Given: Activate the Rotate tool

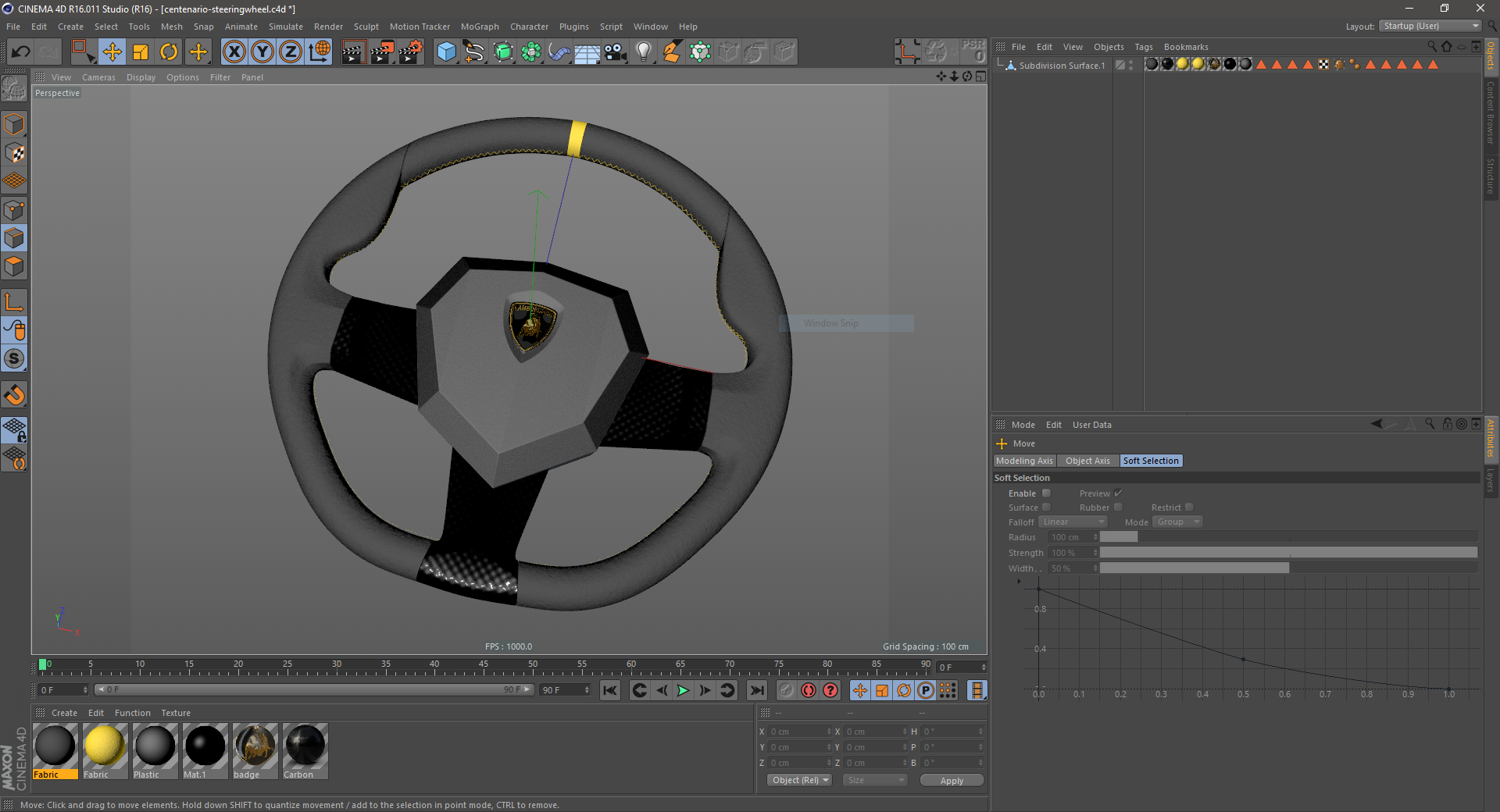Looking at the screenshot, I should coord(169,52).
